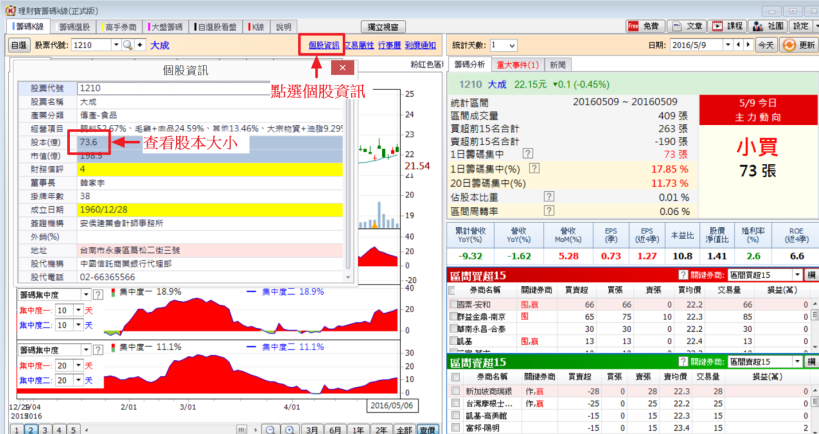
Task: Open 區間賣超15 關鍵券商 dropdown
Action: pos(798,361)
